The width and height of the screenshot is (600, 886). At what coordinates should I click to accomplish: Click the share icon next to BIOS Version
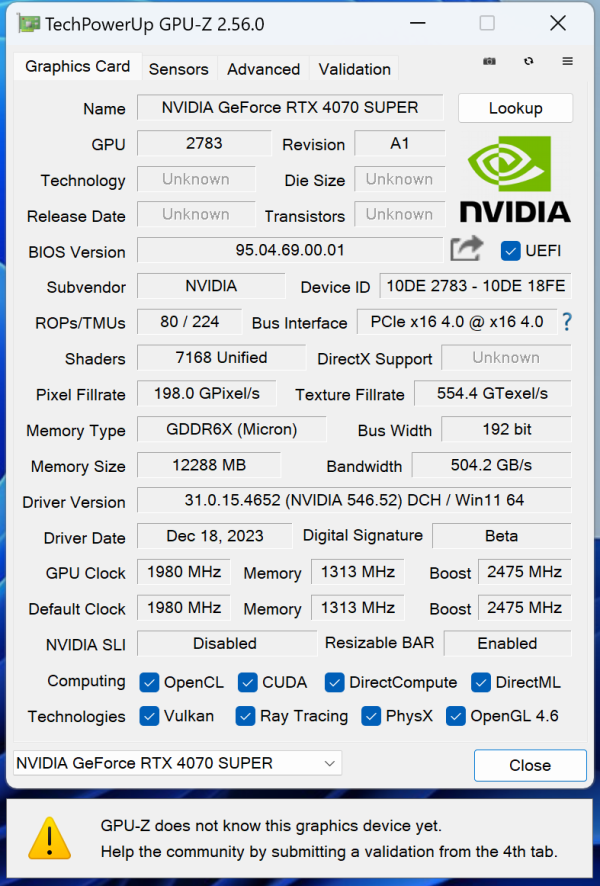point(466,249)
